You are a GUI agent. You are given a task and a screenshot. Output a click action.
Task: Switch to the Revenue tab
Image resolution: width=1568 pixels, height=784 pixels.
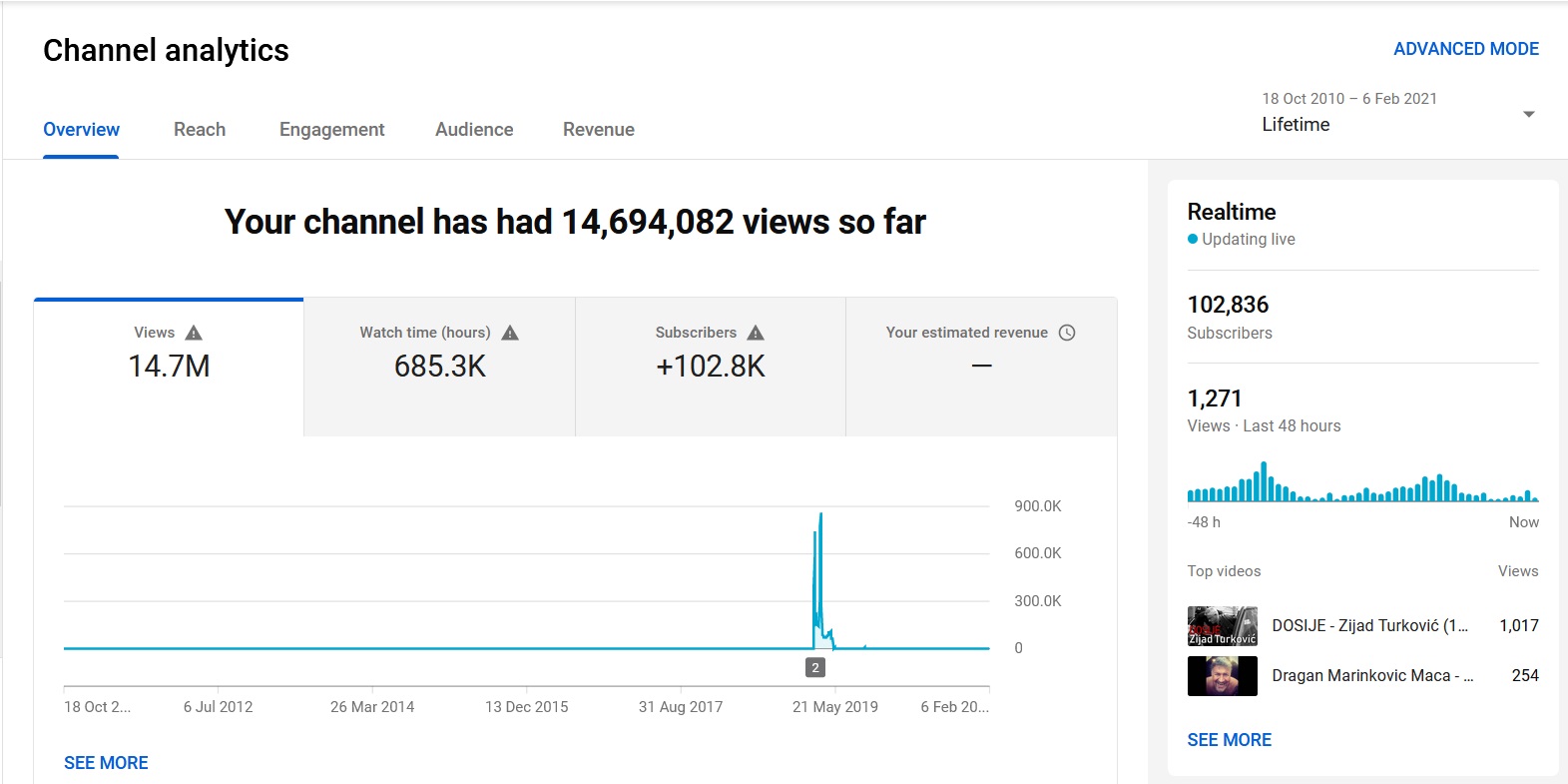point(599,129)
